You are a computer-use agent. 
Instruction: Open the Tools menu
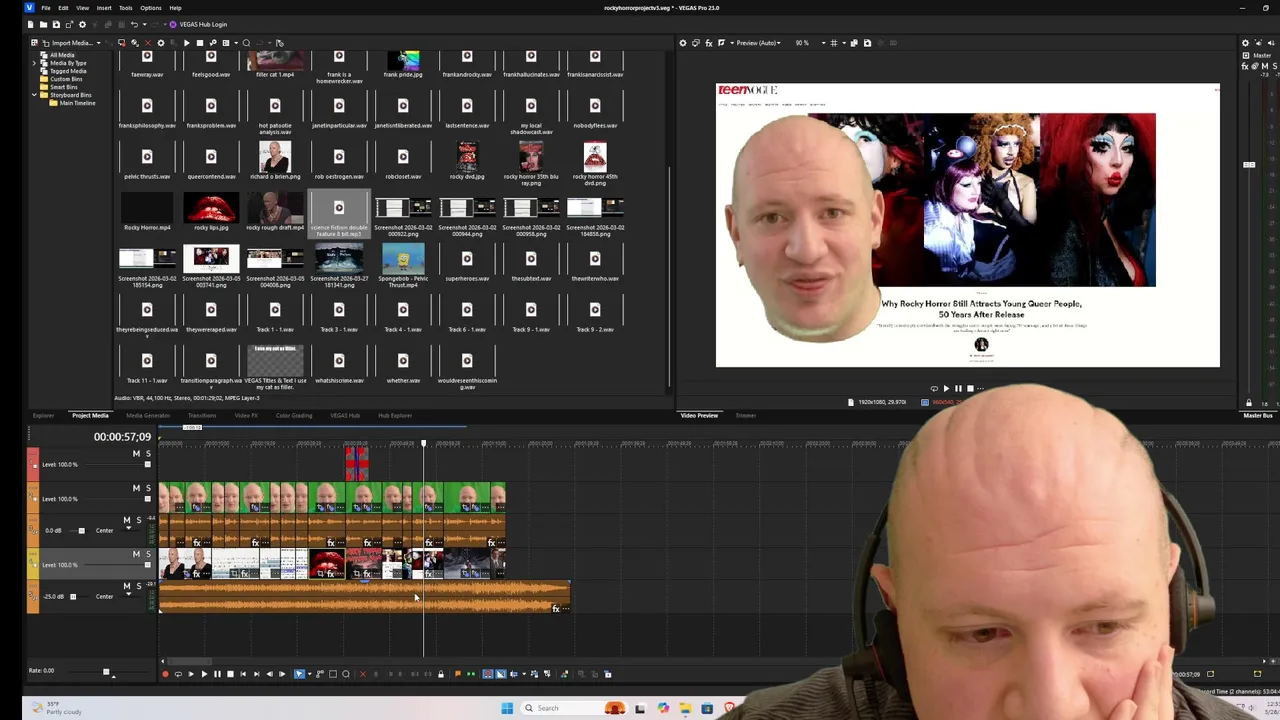click(126, 8)
